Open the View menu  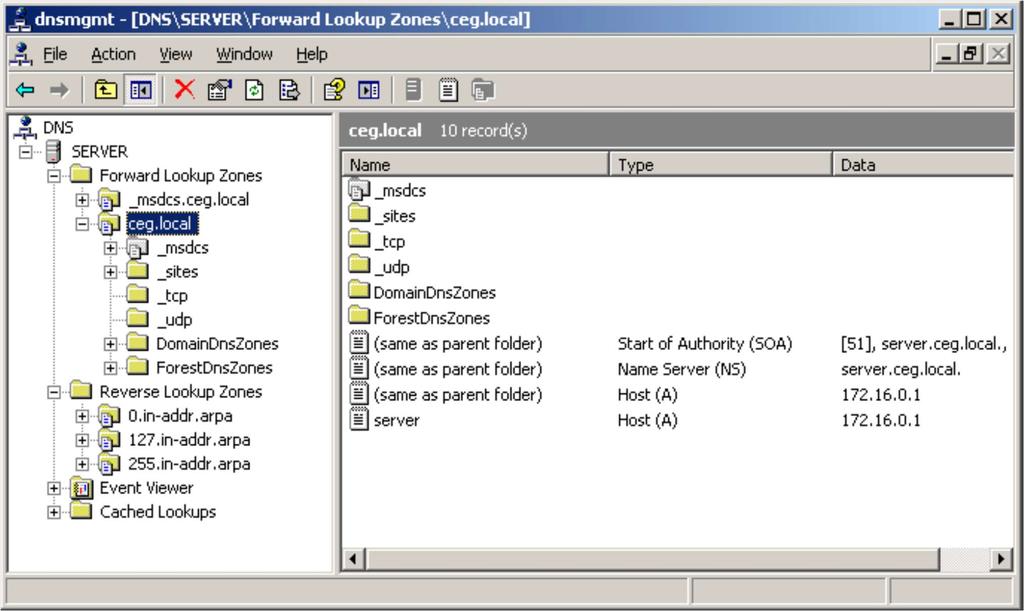[x=176, y=54]
